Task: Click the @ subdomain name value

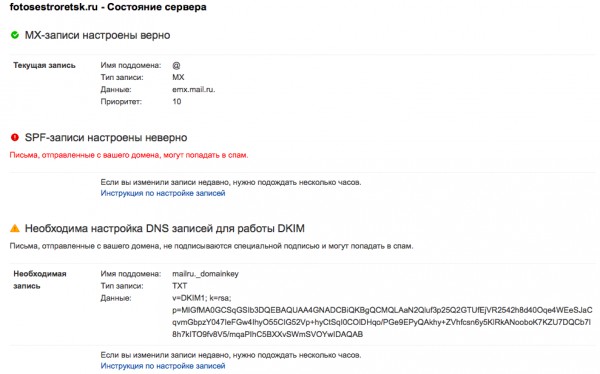Action: [x=176, y=65]
